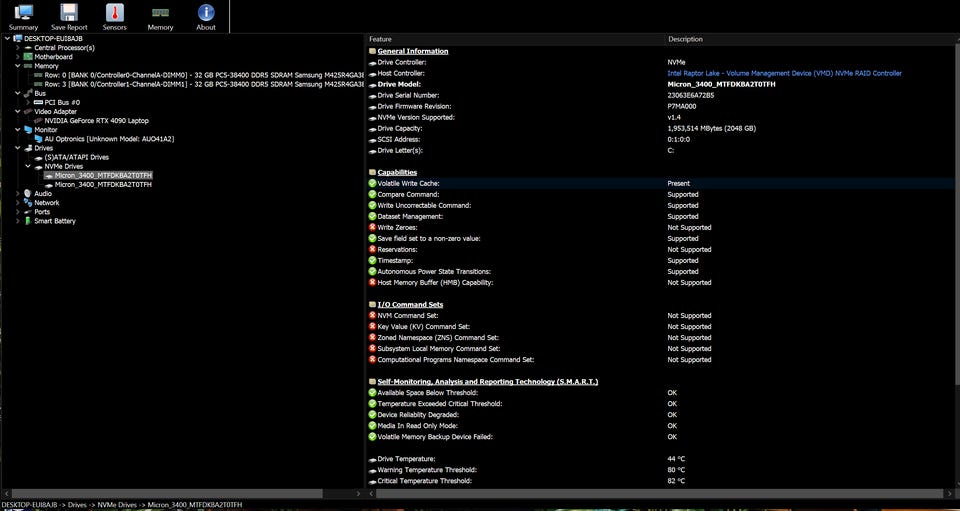Expand the Ports tree node
The height and width of the screenshot is (511, 960).
pos(18,212)
